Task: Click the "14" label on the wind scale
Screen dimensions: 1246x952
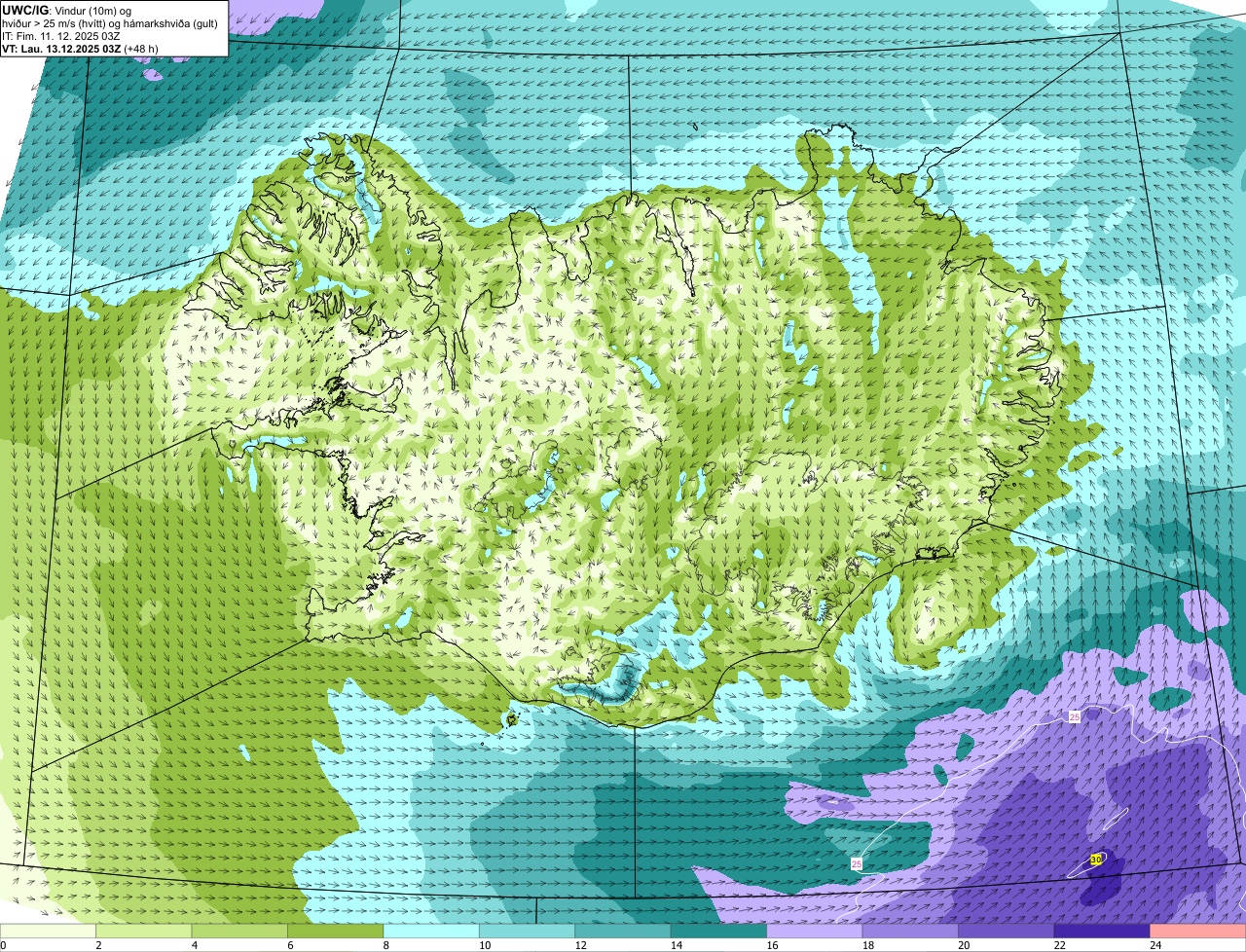Action: click(676, 945)
